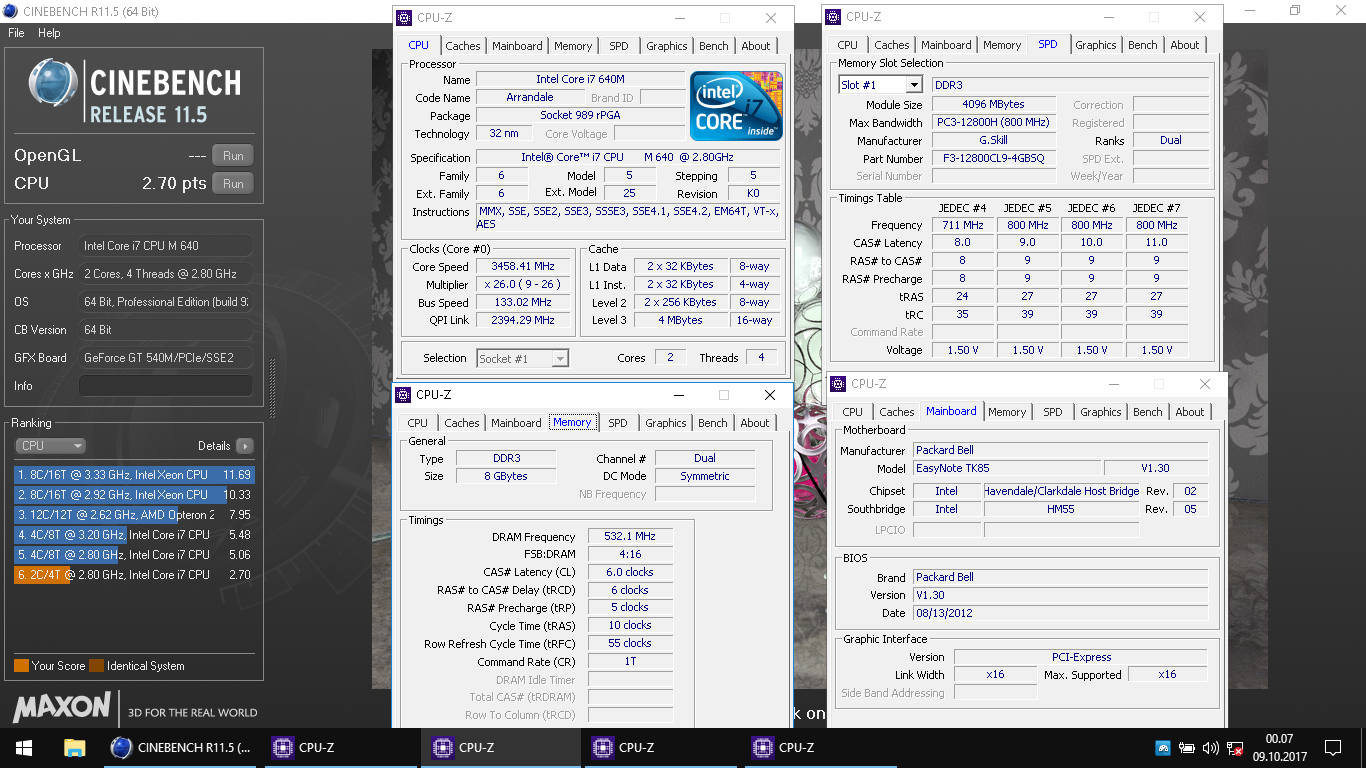
Task: Click the Windows Start button
Action: pyautogui.click(x=24, y=747)
